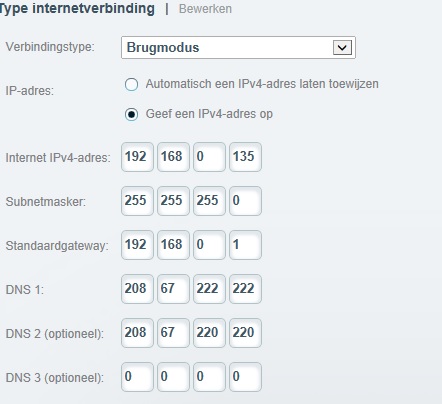This screenshot has height=404, width=442.
Task: Click last DNS 1 octet field
Action: 245,289
